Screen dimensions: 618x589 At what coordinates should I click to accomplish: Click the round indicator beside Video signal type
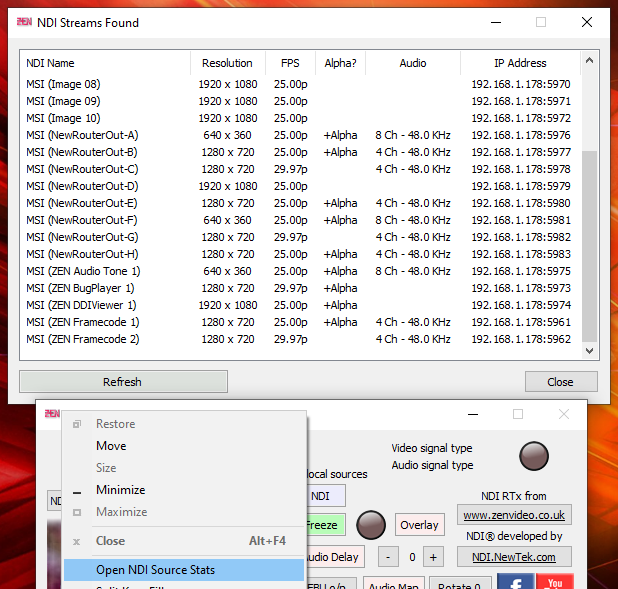click(534, 456)
